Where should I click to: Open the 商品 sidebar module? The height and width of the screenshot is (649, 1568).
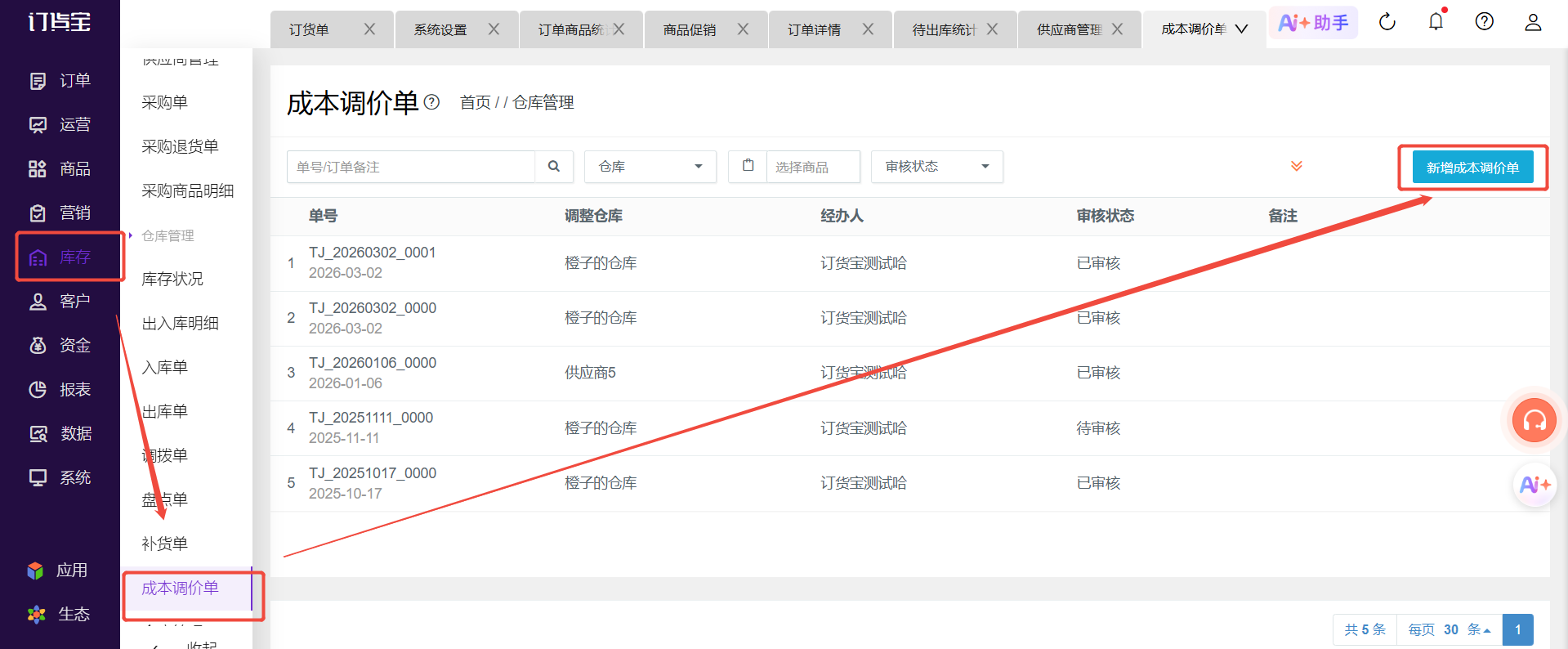[x=60, y=169]
